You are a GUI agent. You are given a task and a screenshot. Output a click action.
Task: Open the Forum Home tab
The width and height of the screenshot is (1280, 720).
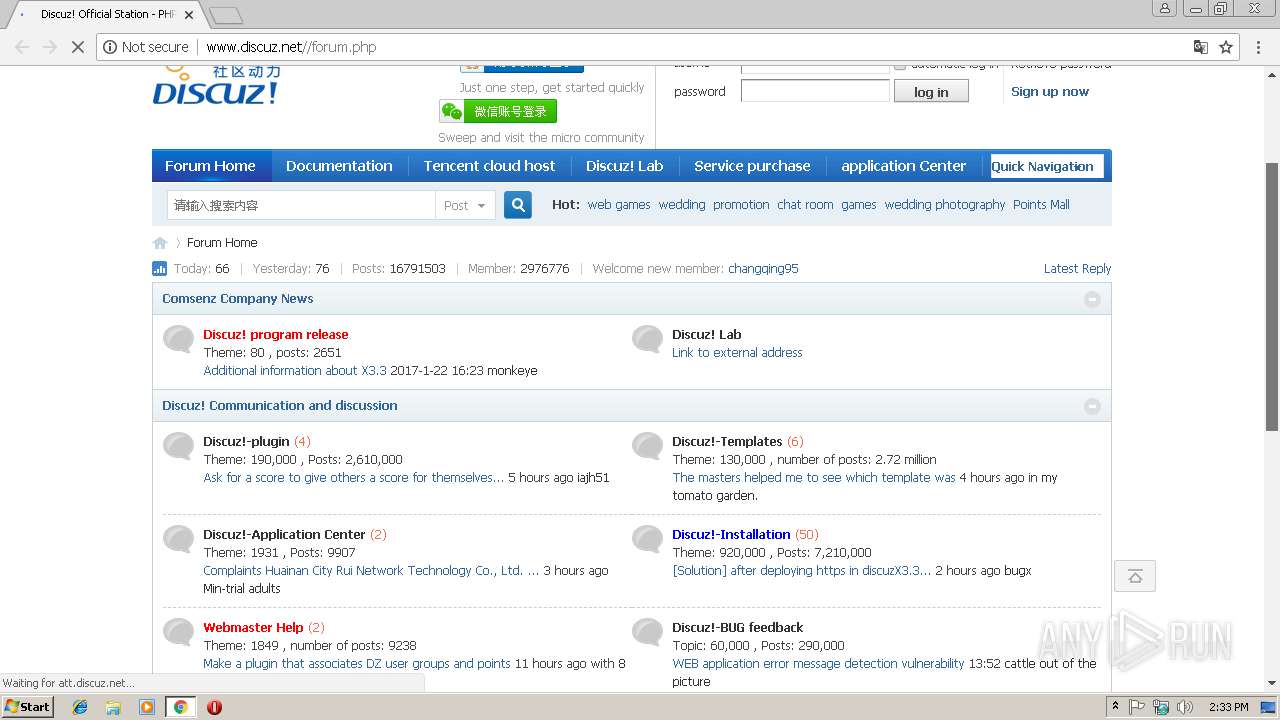[x=210, y=166]
